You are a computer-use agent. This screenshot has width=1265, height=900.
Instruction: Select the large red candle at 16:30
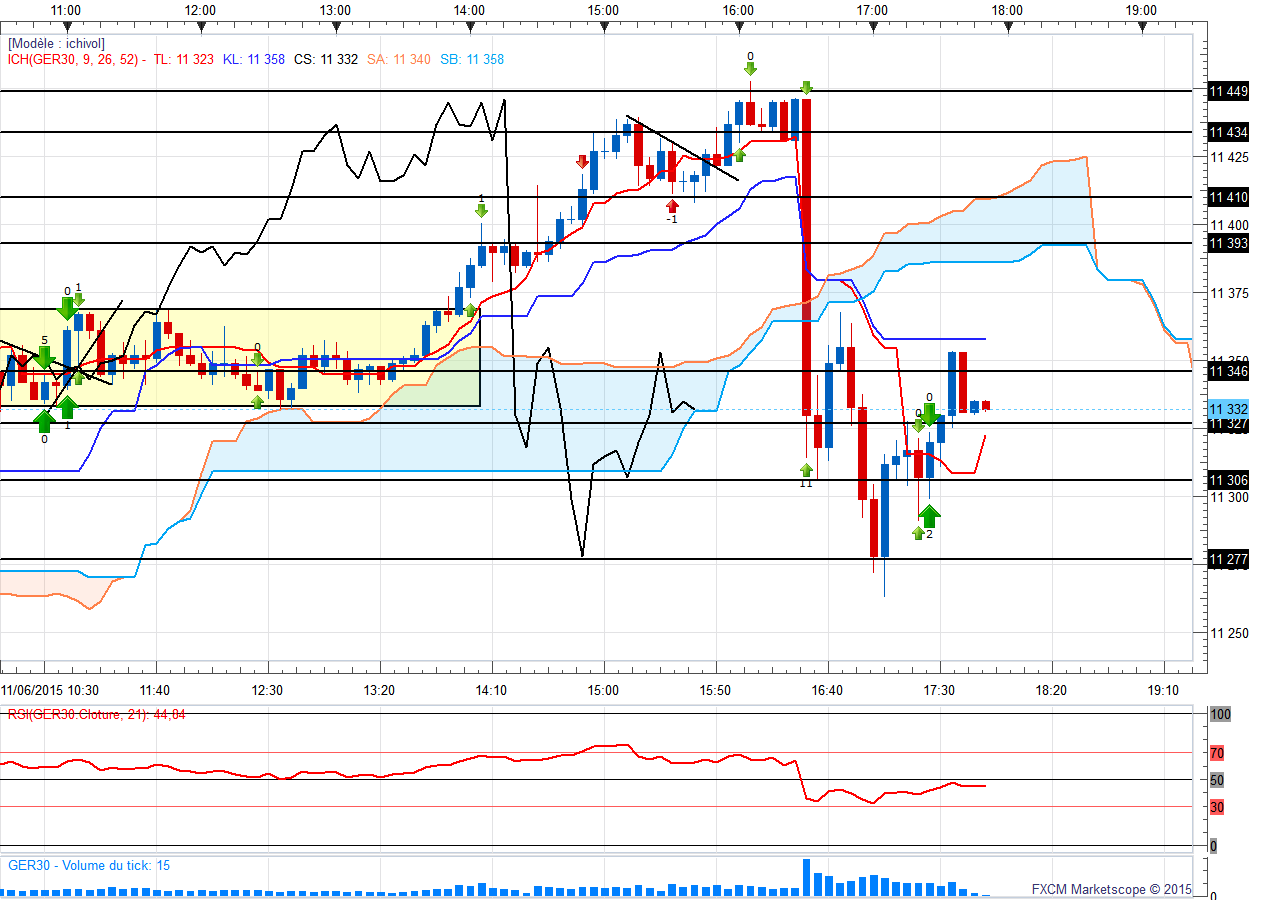[806, 256]
